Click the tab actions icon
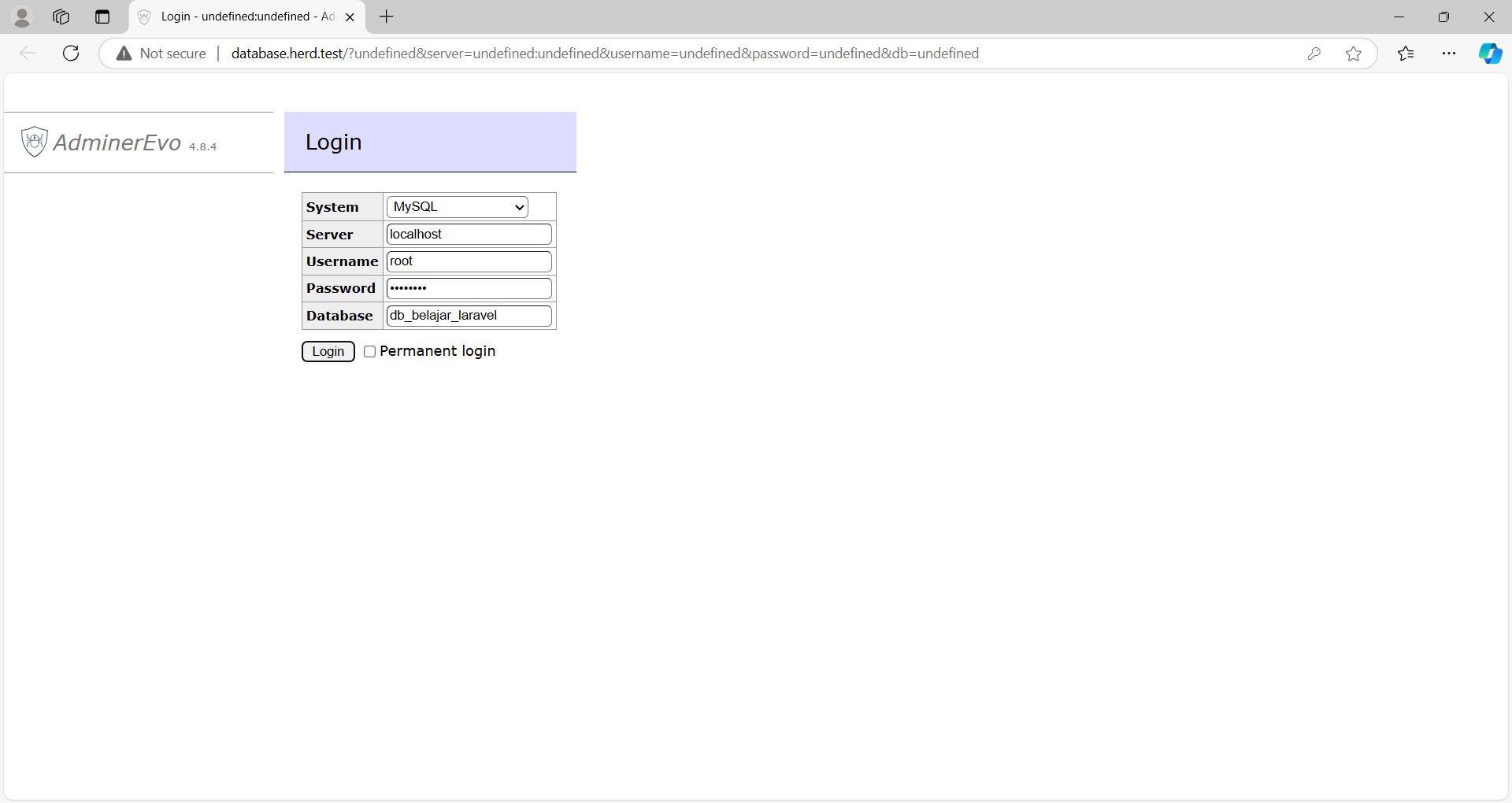The width and height of the screenshot is (1512, 803). click(102, 17)
